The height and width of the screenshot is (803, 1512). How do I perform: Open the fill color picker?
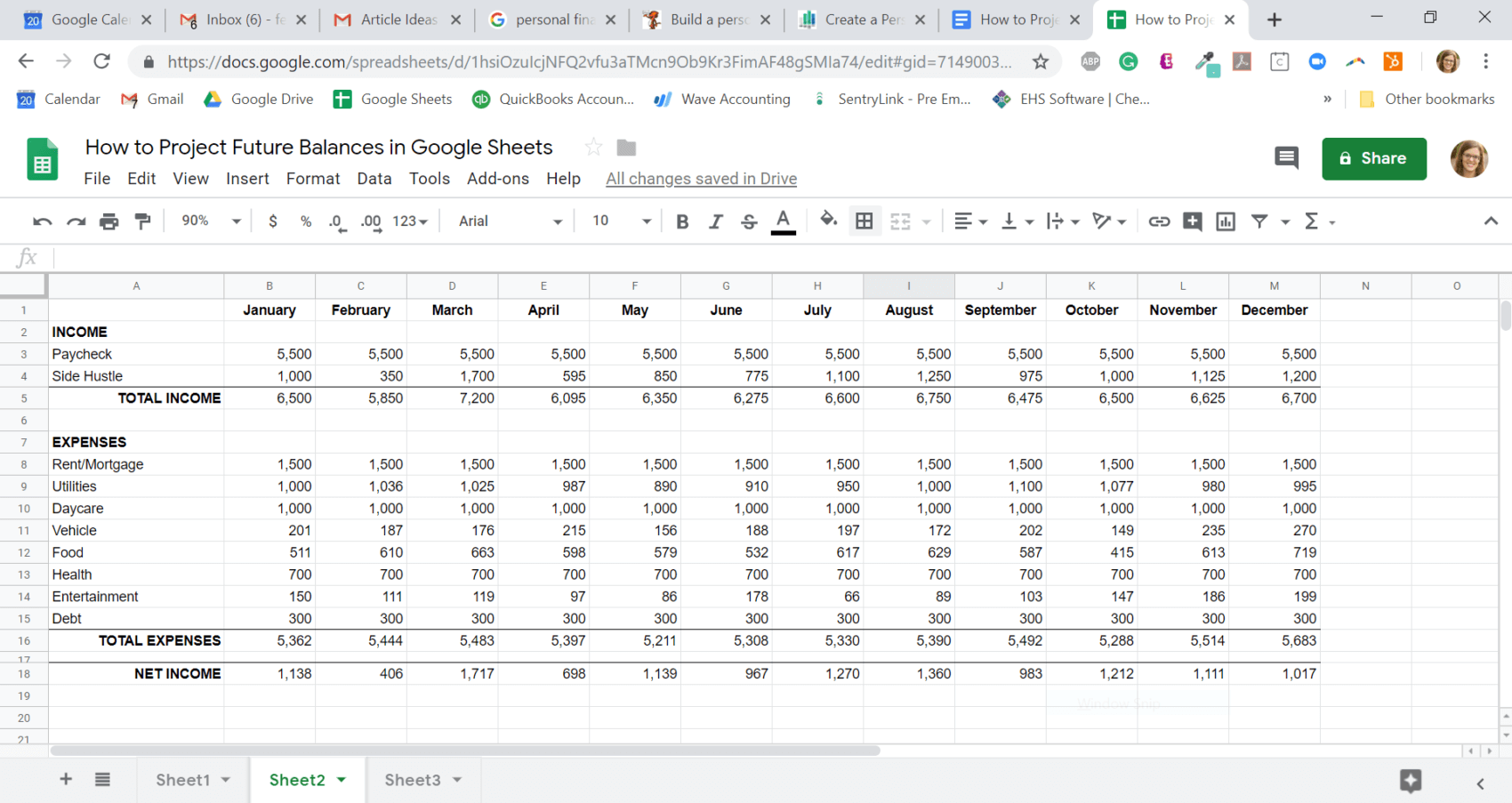tap(828, 220)
